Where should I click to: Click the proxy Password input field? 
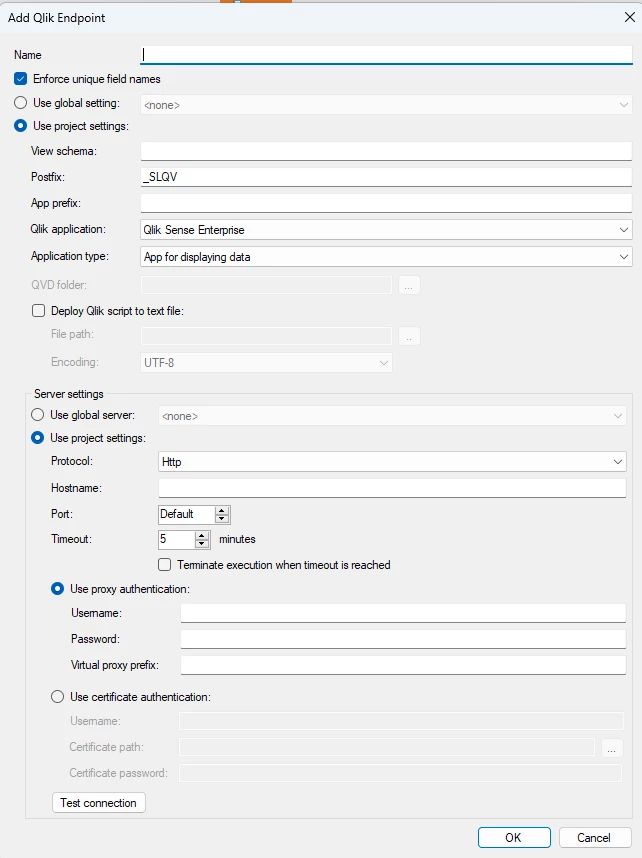[403, 639]
